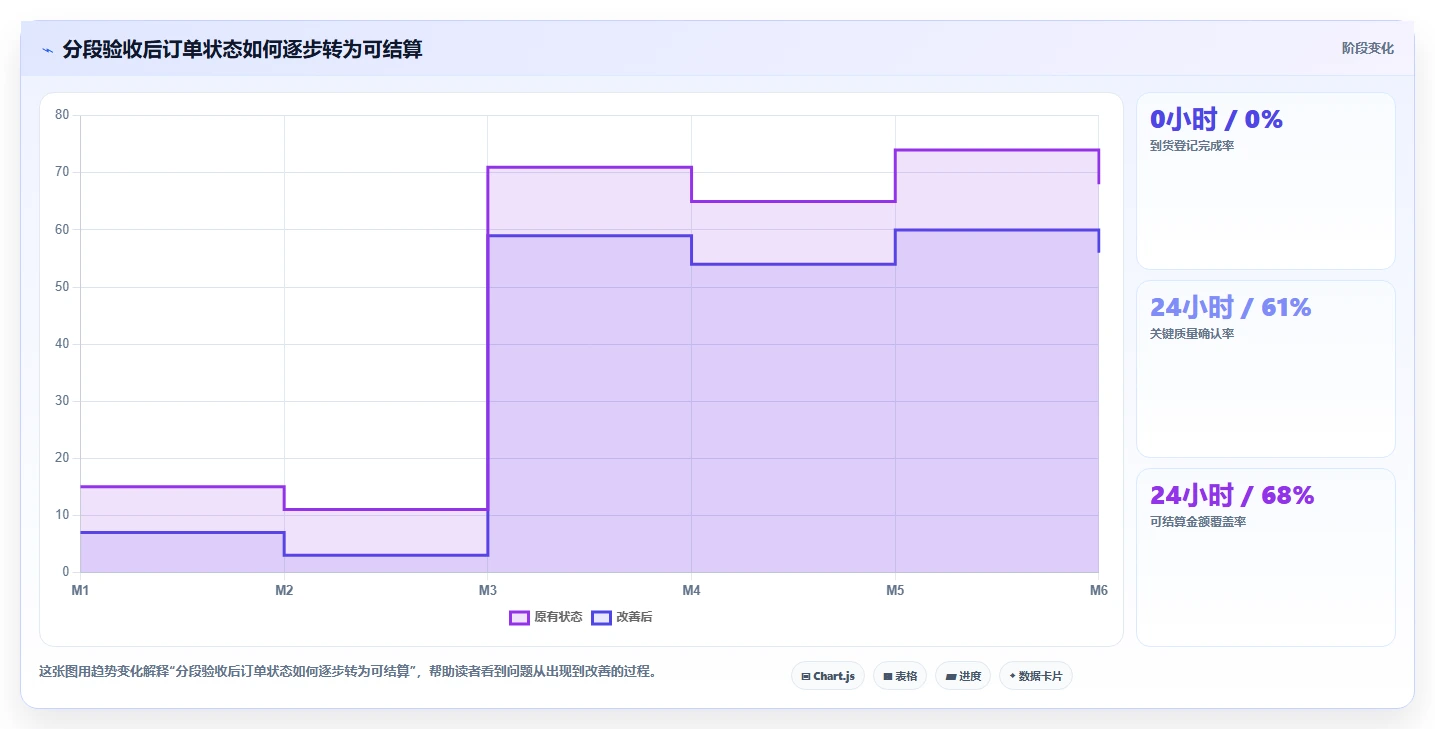Click the lightning icon beside the chart title
1435x729 pixels.
click(x=47, y=50)
